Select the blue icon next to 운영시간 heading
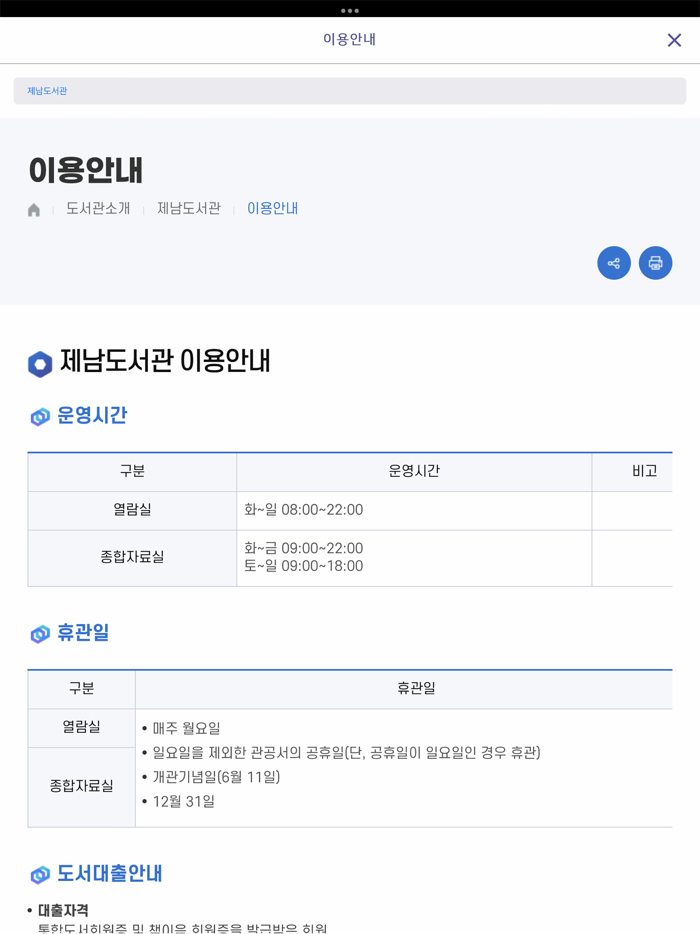 click(39, 416)
